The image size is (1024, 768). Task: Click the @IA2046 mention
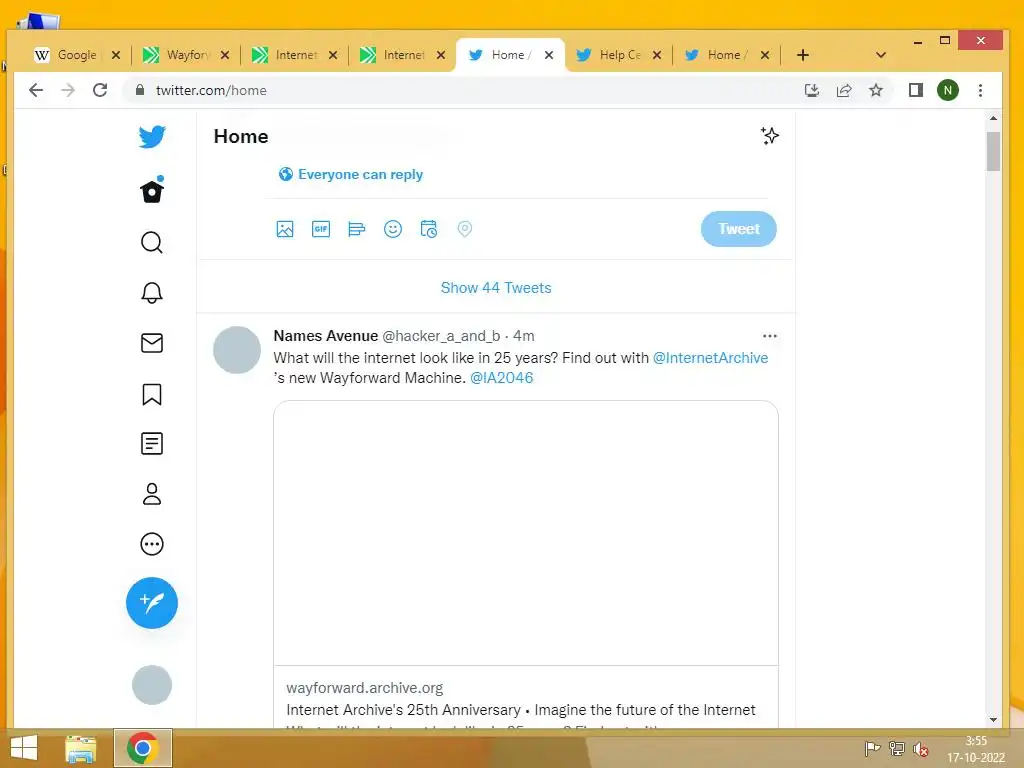point(502,377)
